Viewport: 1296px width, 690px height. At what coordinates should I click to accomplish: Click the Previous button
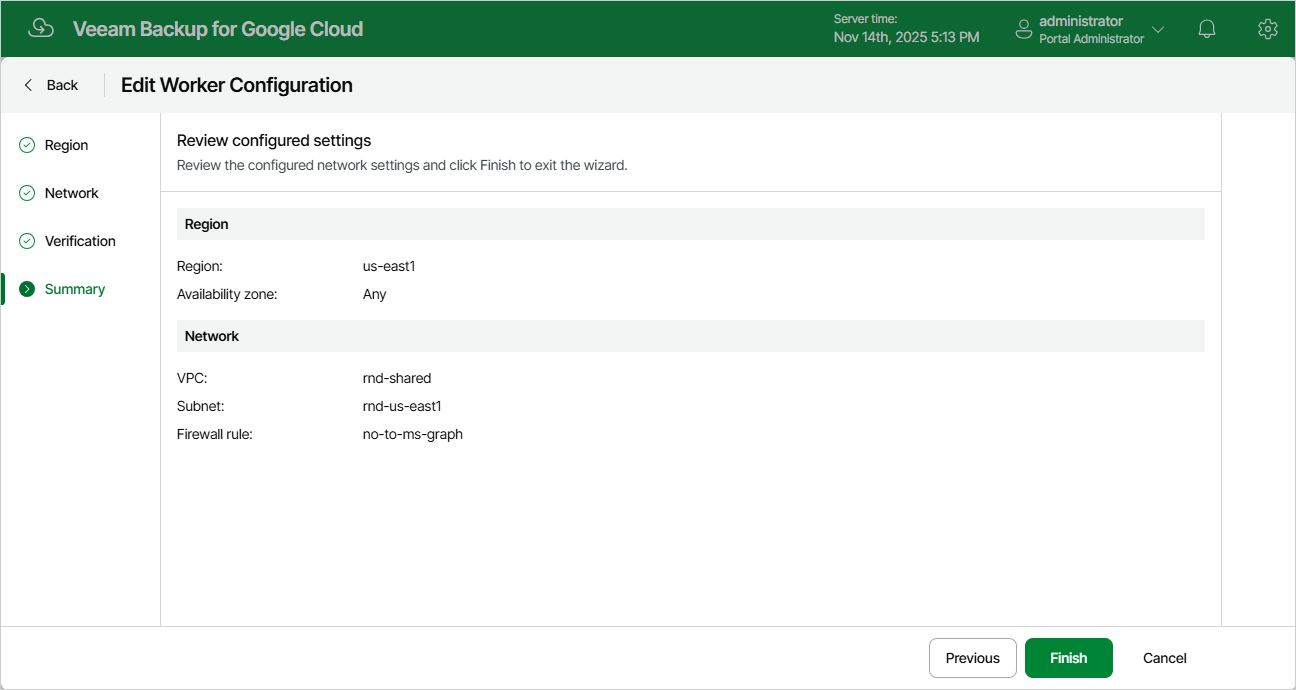973,658
